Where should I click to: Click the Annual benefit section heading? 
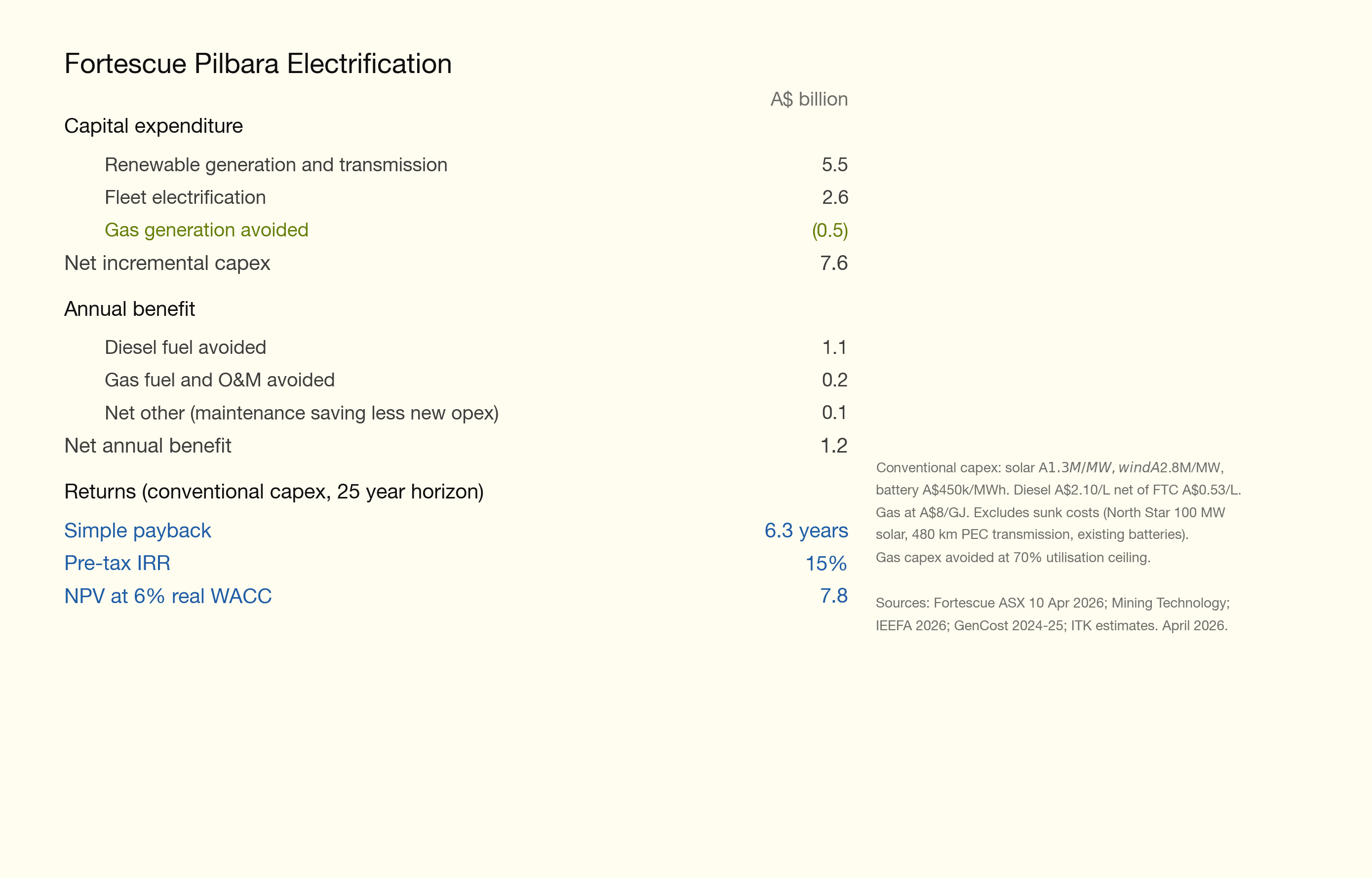[x=129, y=309]
